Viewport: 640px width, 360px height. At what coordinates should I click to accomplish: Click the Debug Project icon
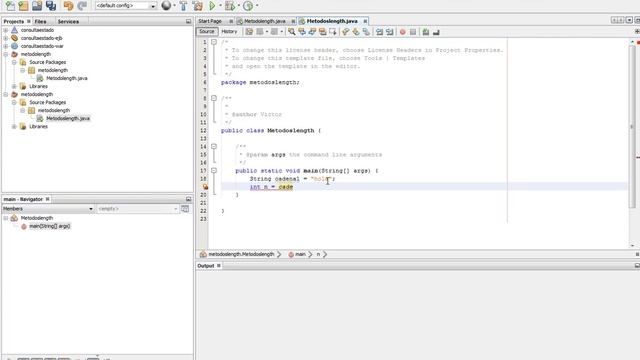click(230, 6)
